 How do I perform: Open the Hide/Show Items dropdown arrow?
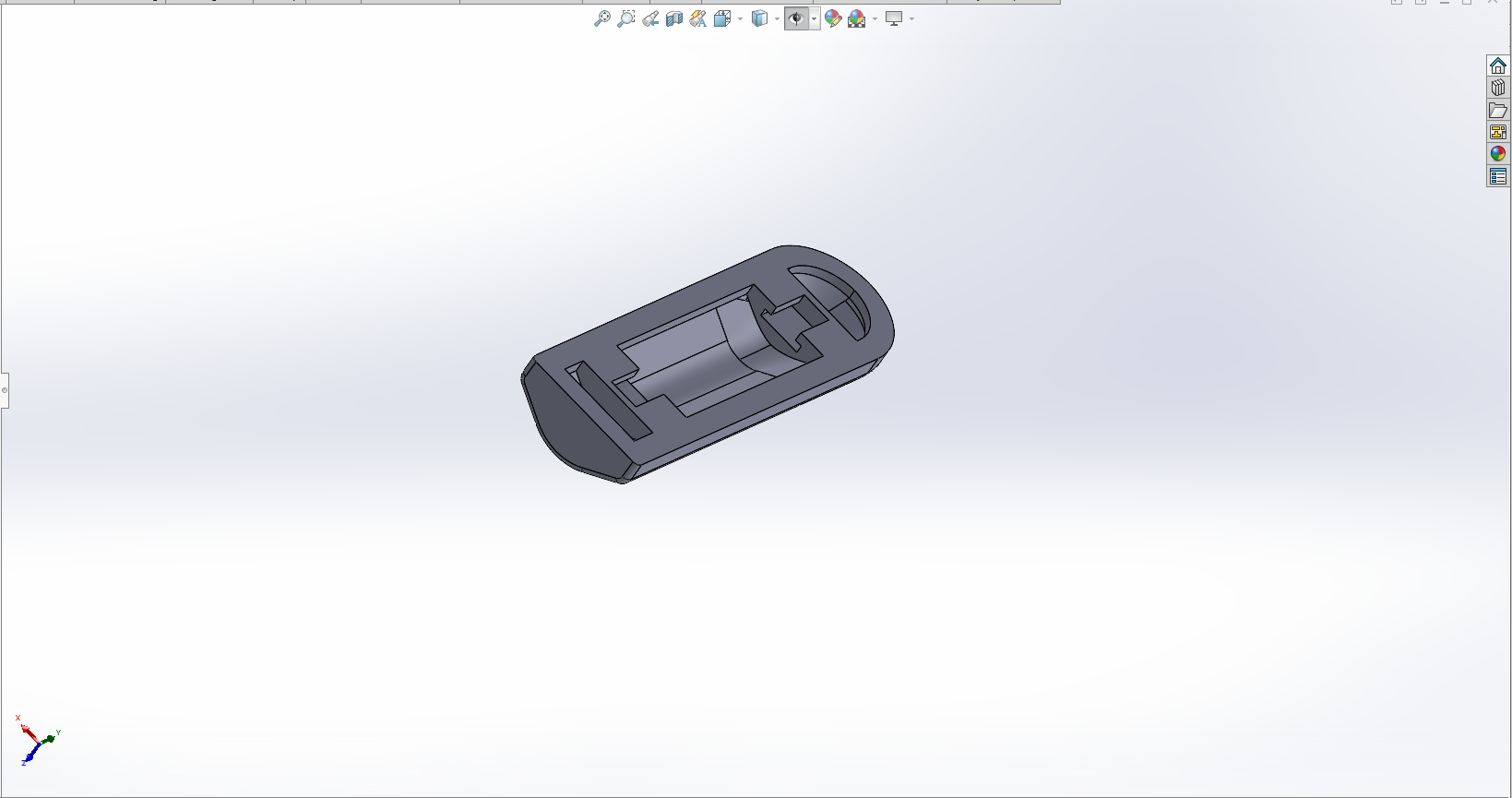pos(814,19)
